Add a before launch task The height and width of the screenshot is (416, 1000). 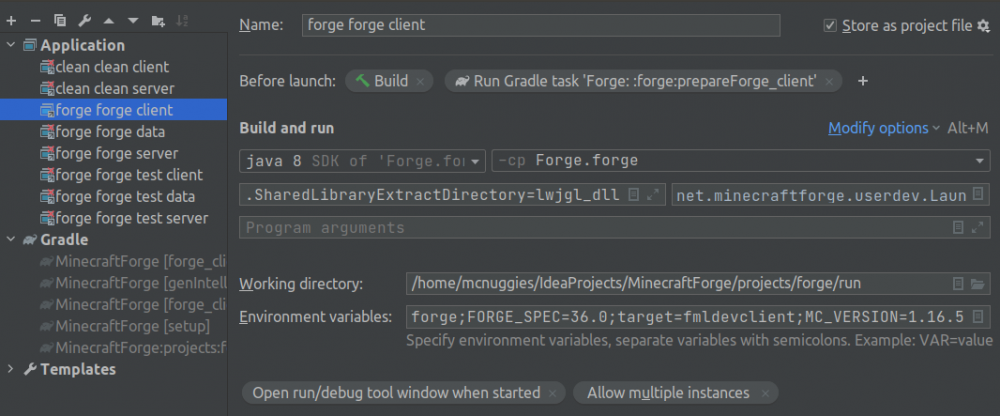[x=863, y=81]
